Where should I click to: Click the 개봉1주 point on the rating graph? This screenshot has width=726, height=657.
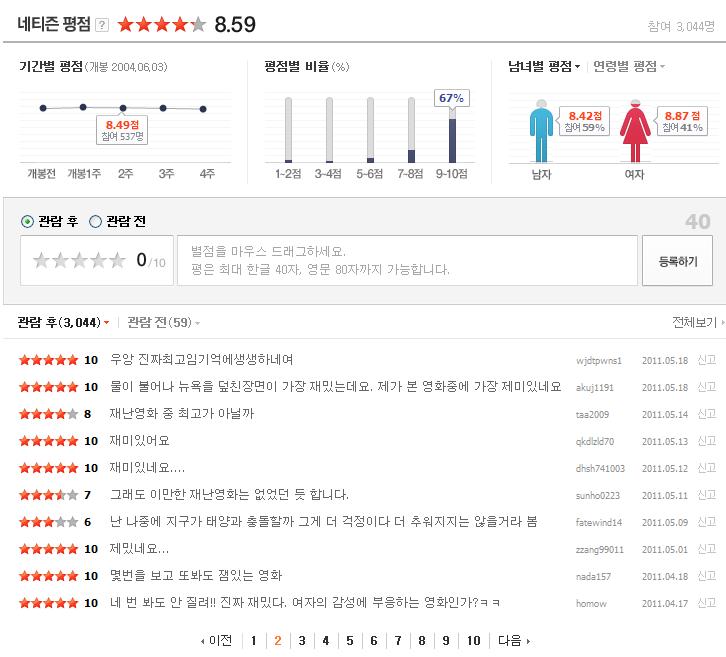coord(83,107)
